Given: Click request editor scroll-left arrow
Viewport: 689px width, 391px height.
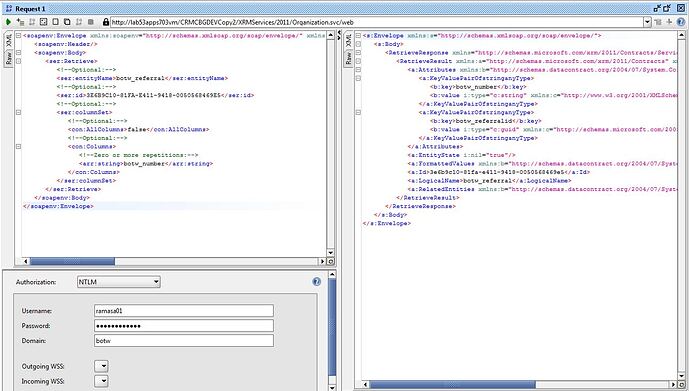Looking at the screenshot, I should coord(25,261).
